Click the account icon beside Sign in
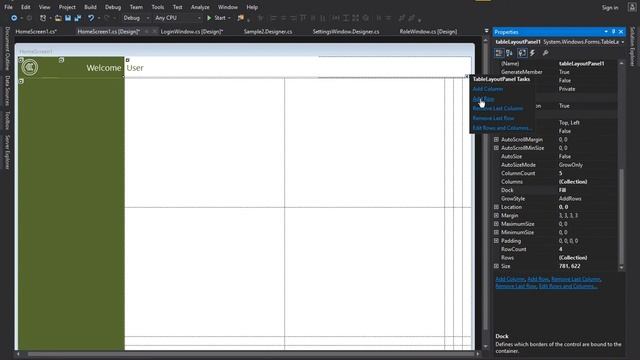Viewport: 640px width, 360px height. (632, 7)
